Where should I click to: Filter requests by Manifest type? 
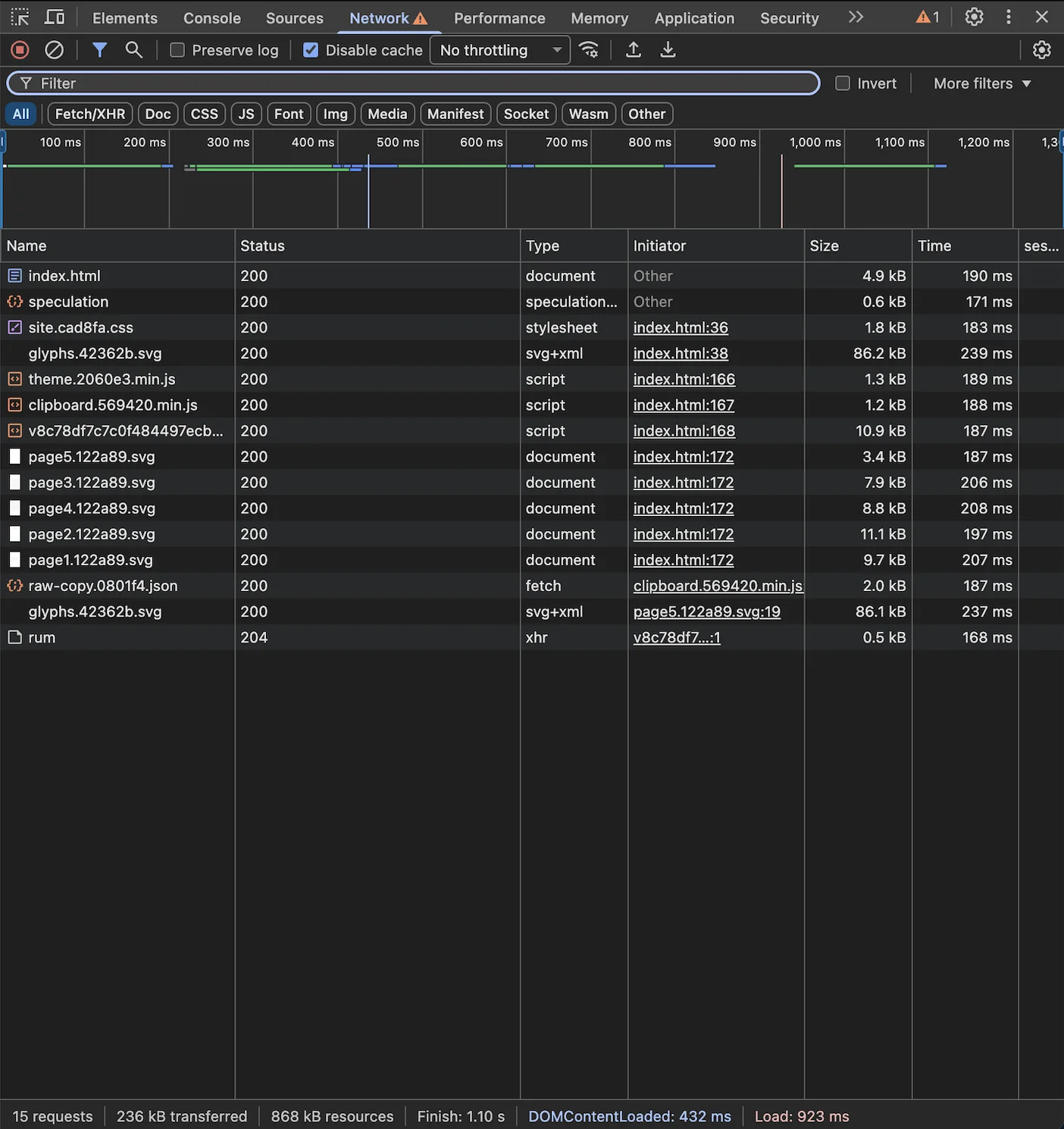click(x=455, y=114)
